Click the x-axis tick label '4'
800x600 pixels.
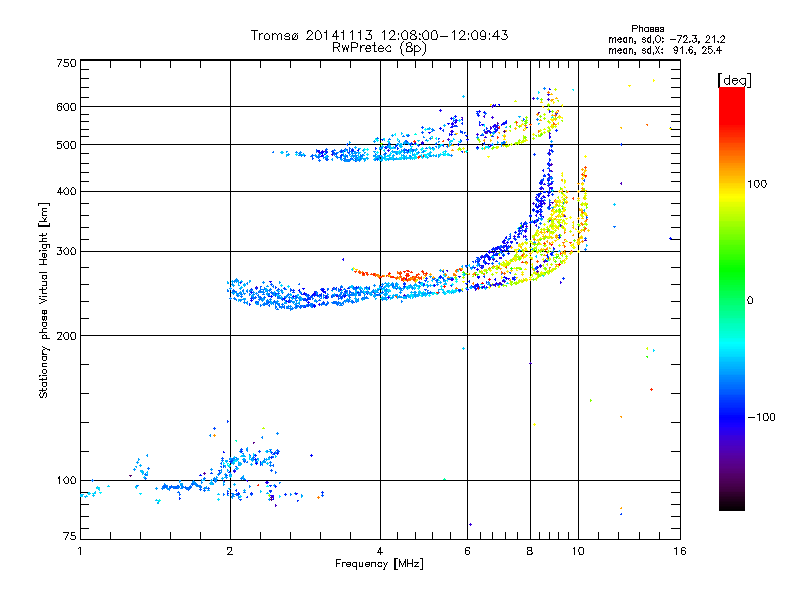pos(380,551)
